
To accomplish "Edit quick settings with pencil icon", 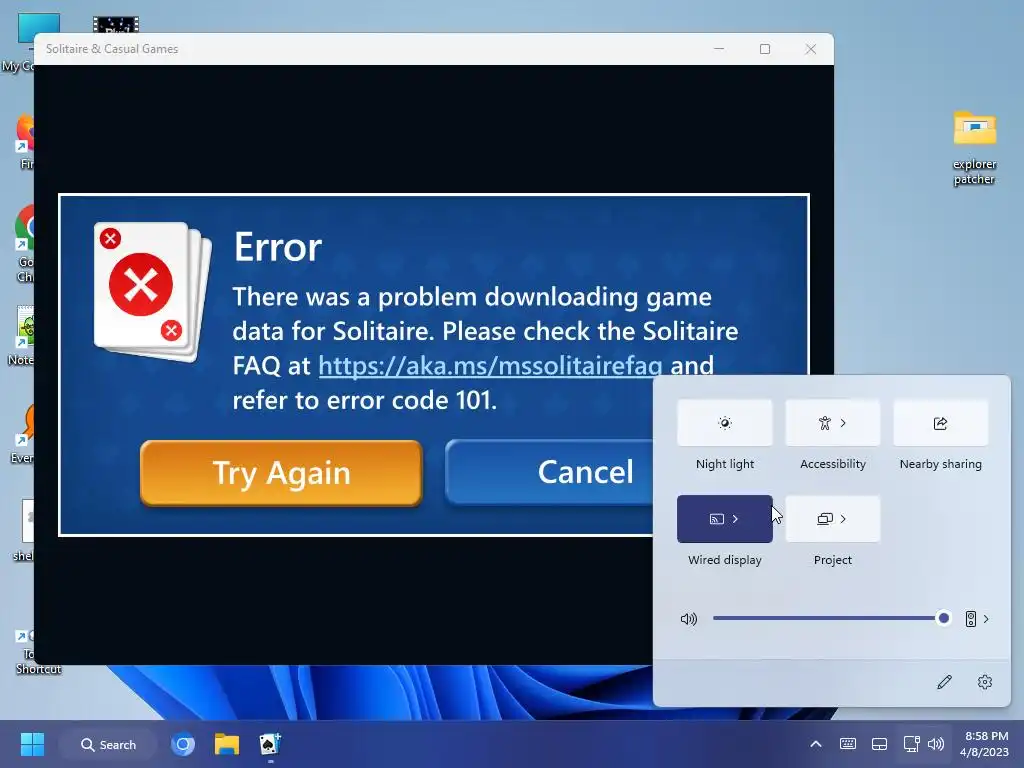I will [x=944, y=682].
